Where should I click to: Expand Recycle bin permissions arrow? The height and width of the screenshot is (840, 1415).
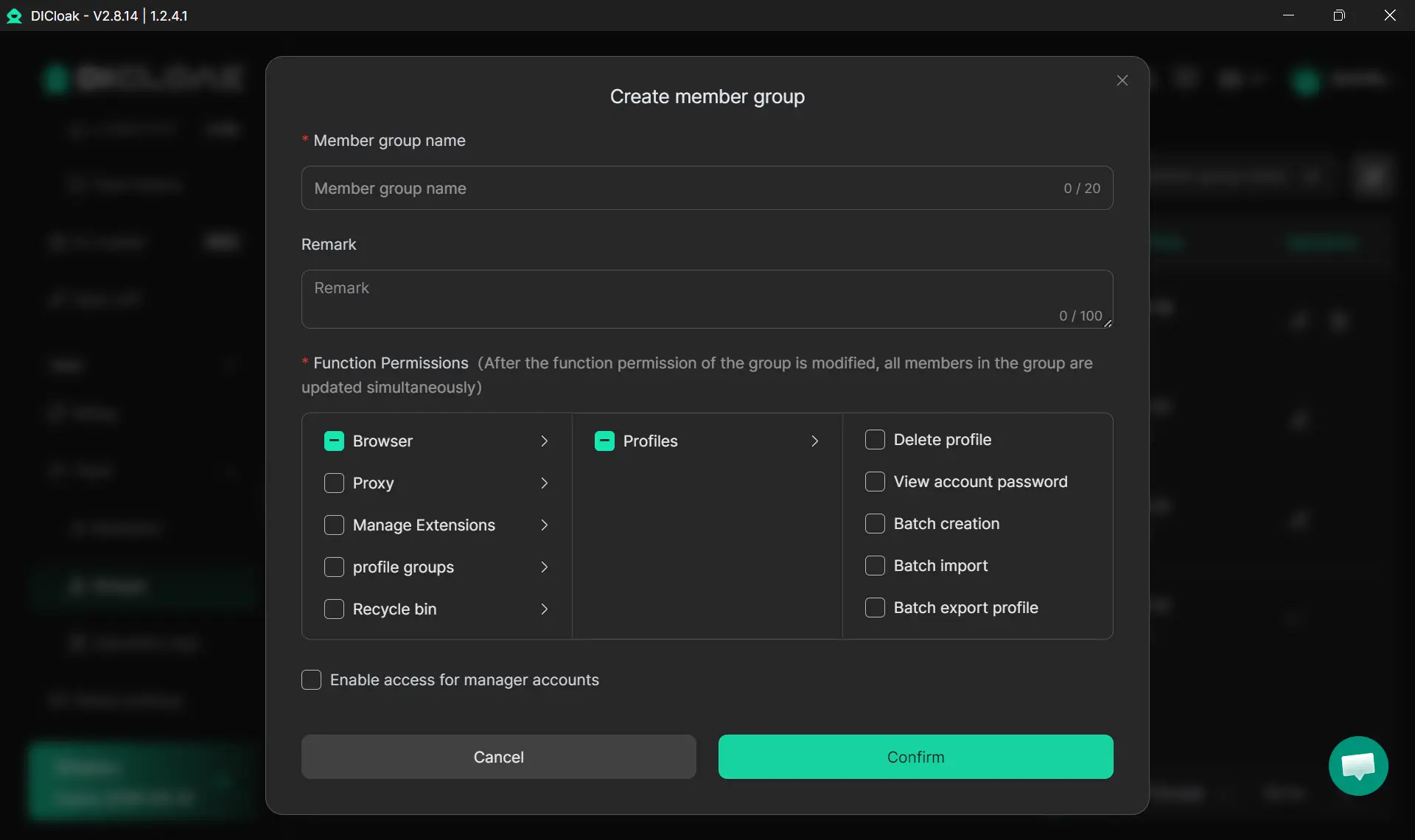544,609
